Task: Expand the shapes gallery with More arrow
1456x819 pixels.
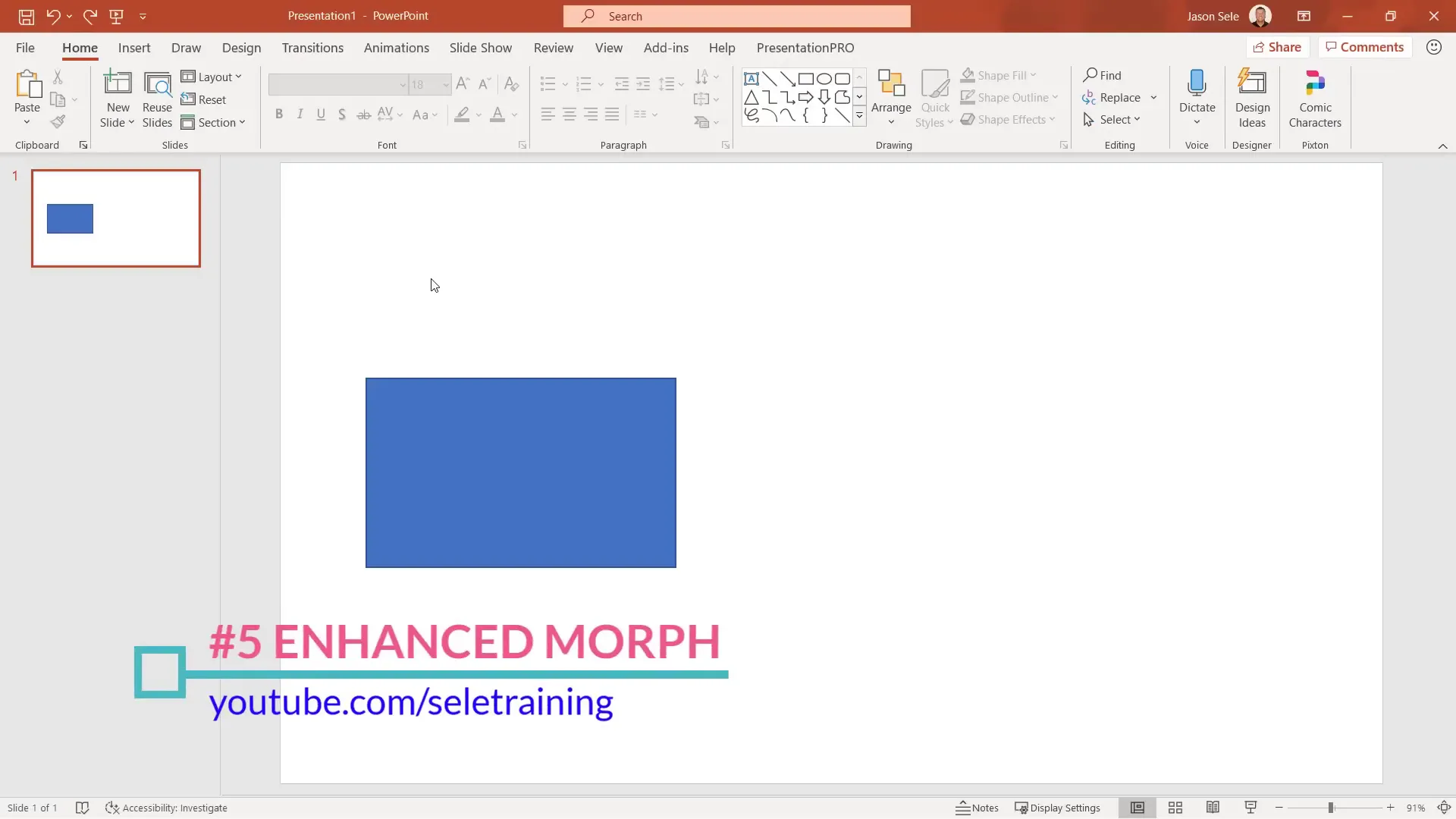Action: (860, 116)
